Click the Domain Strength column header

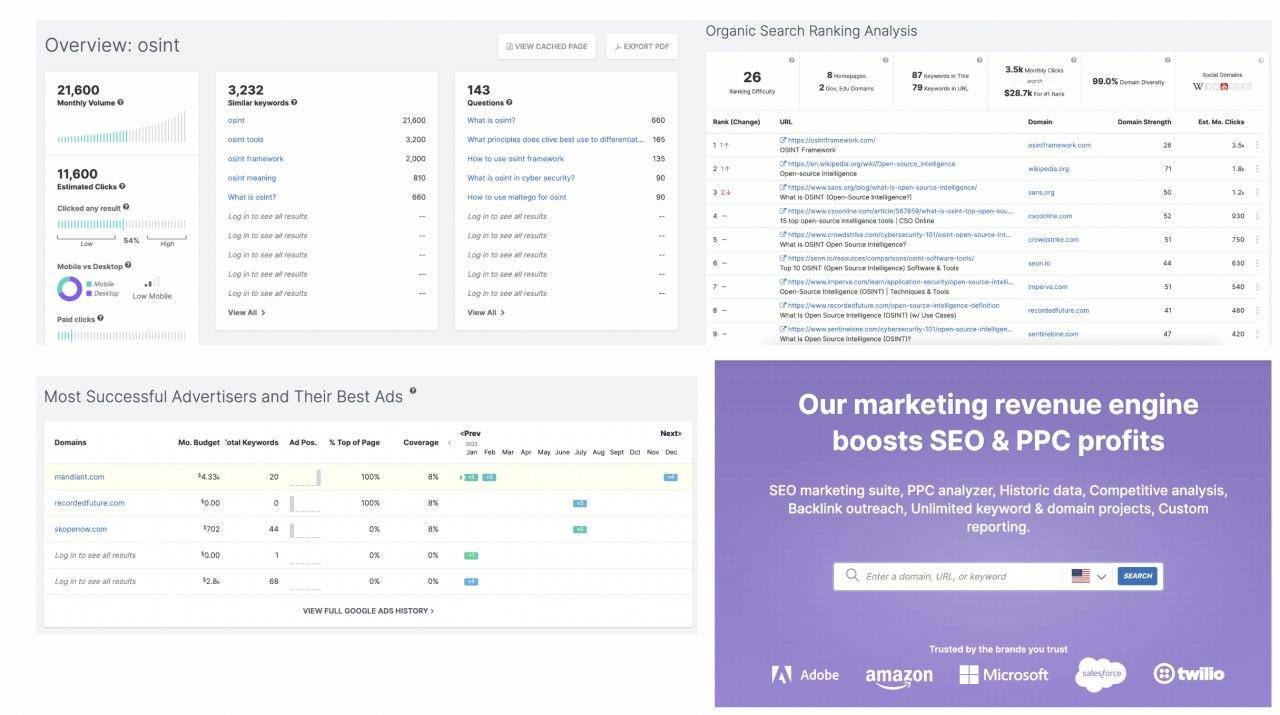1144,122
